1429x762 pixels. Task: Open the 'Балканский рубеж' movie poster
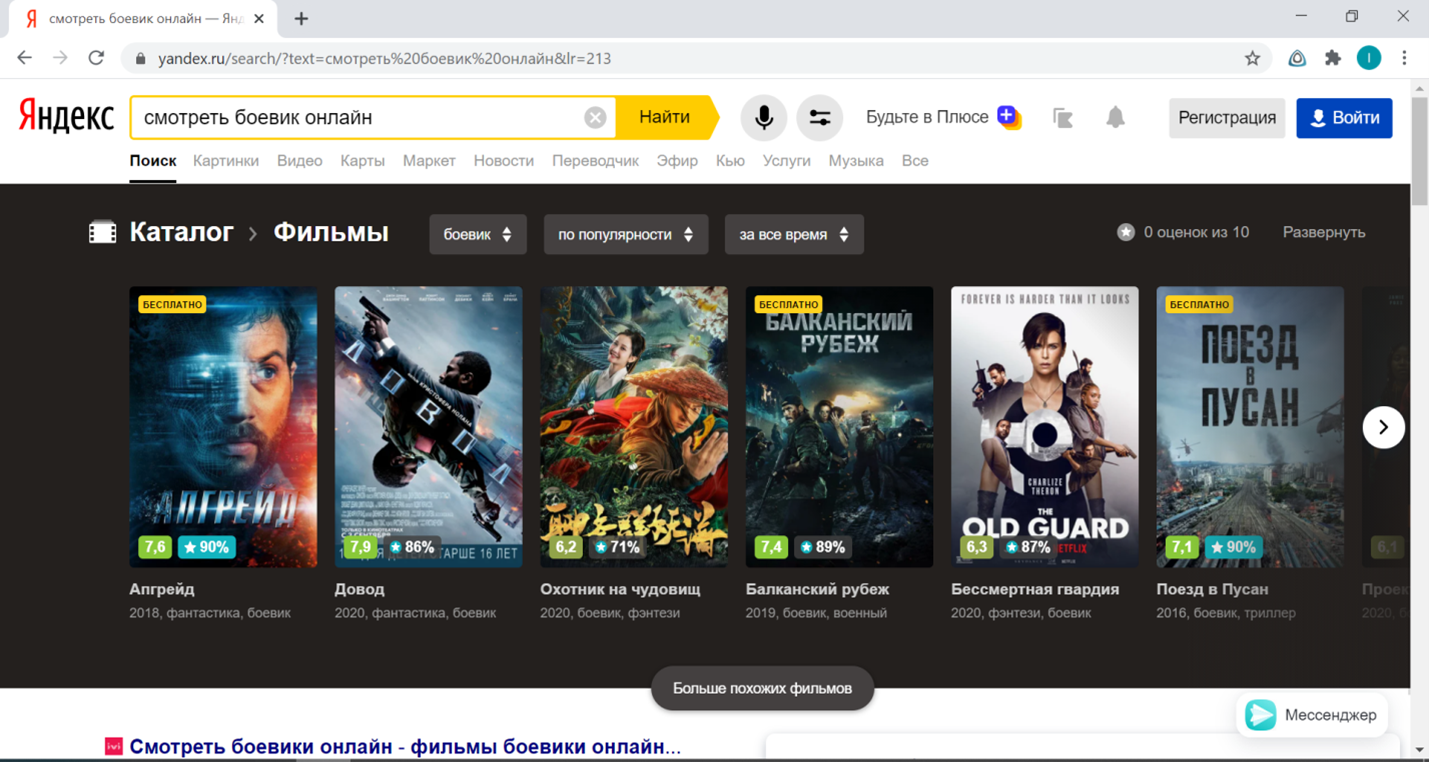pyautogui.click(x=839, y=427)
